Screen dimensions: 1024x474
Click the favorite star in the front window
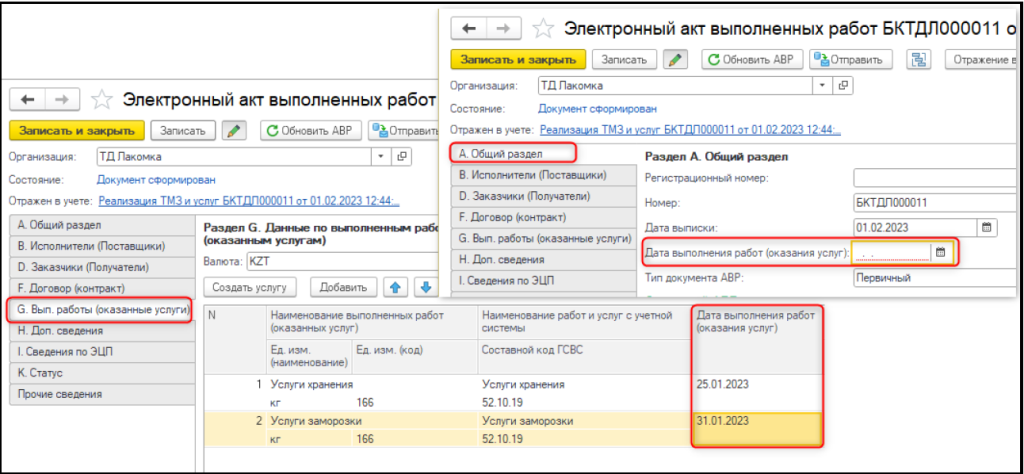(542, 29)
